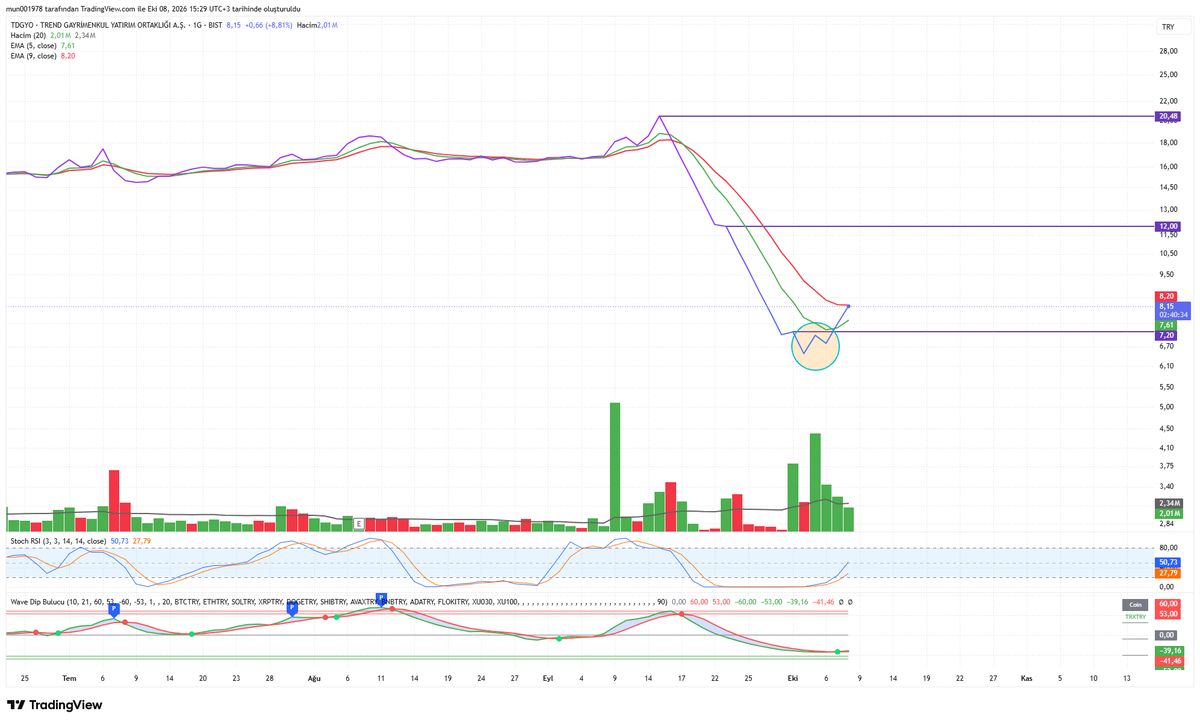Click the blue 'P' flag near Ağu 11

[381, 598]
